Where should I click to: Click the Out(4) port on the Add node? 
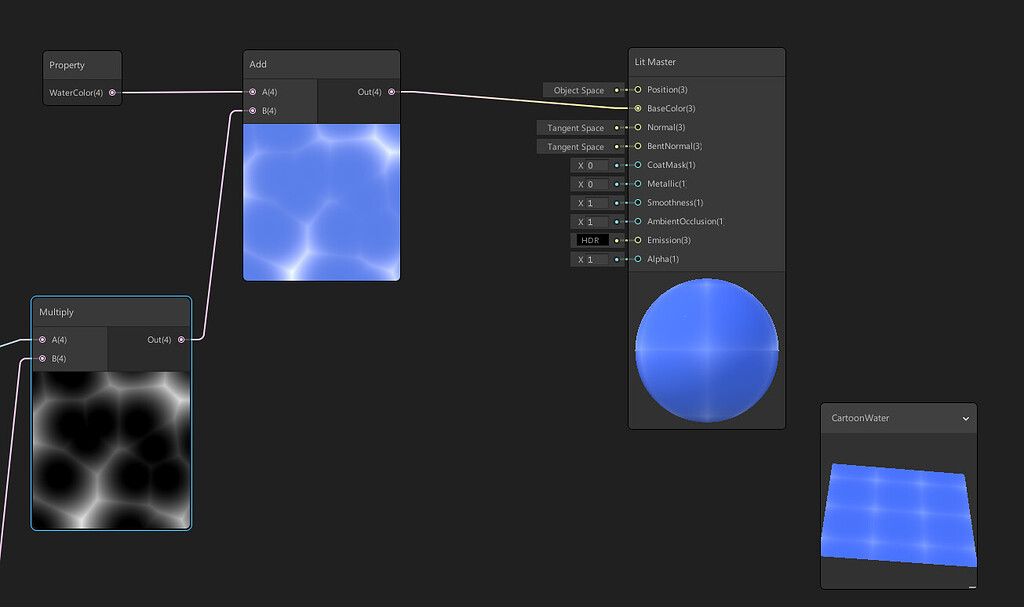pos(391,91)
